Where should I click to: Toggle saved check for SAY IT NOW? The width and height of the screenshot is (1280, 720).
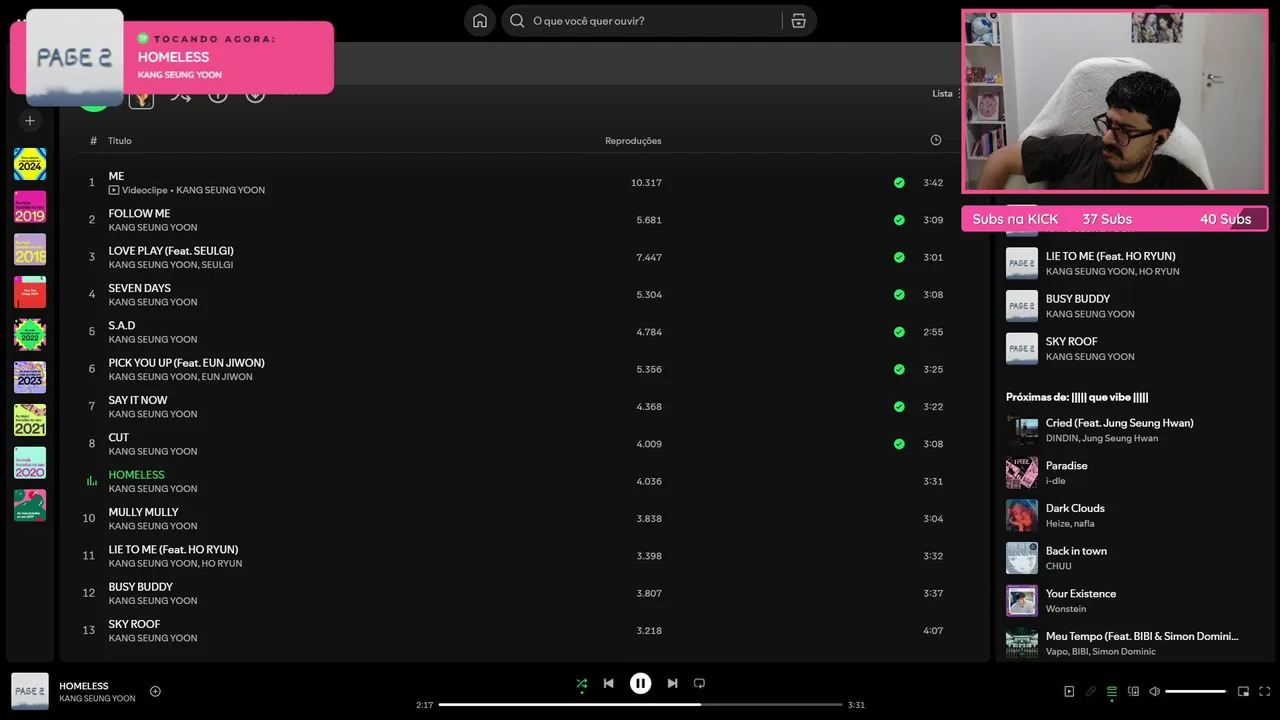tap(899, 407)
